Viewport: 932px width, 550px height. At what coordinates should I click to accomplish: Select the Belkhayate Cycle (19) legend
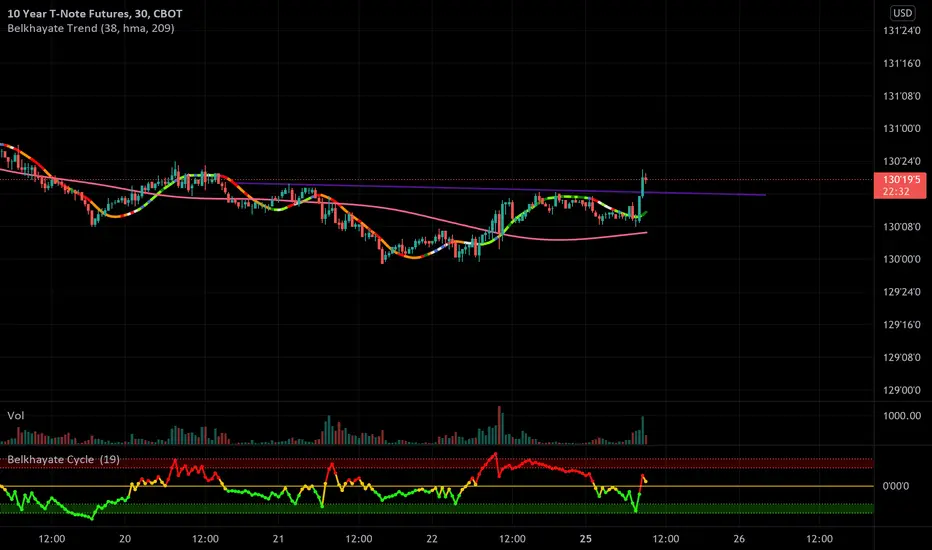(64, 460)
